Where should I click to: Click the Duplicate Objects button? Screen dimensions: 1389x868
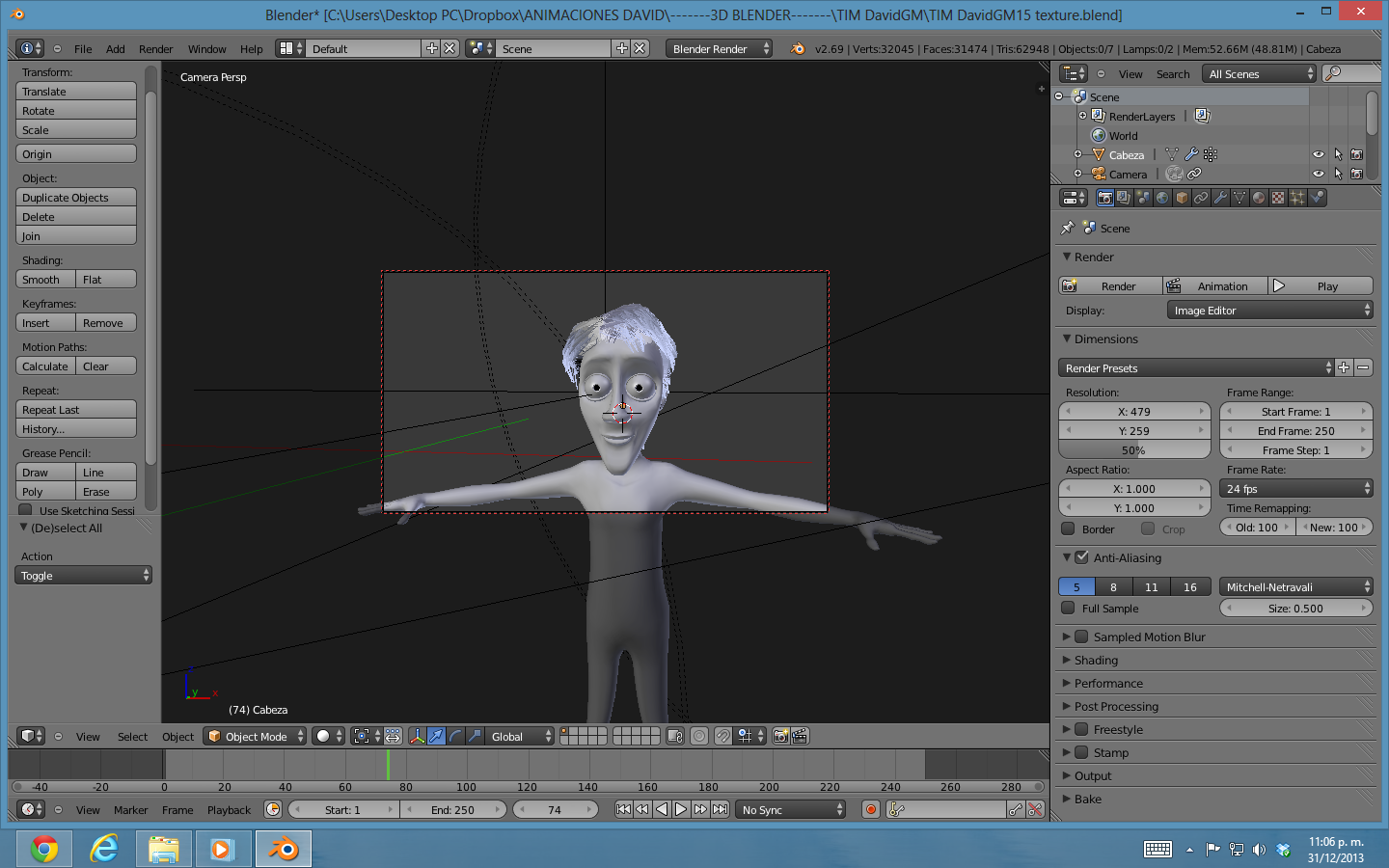pos(76,197)
